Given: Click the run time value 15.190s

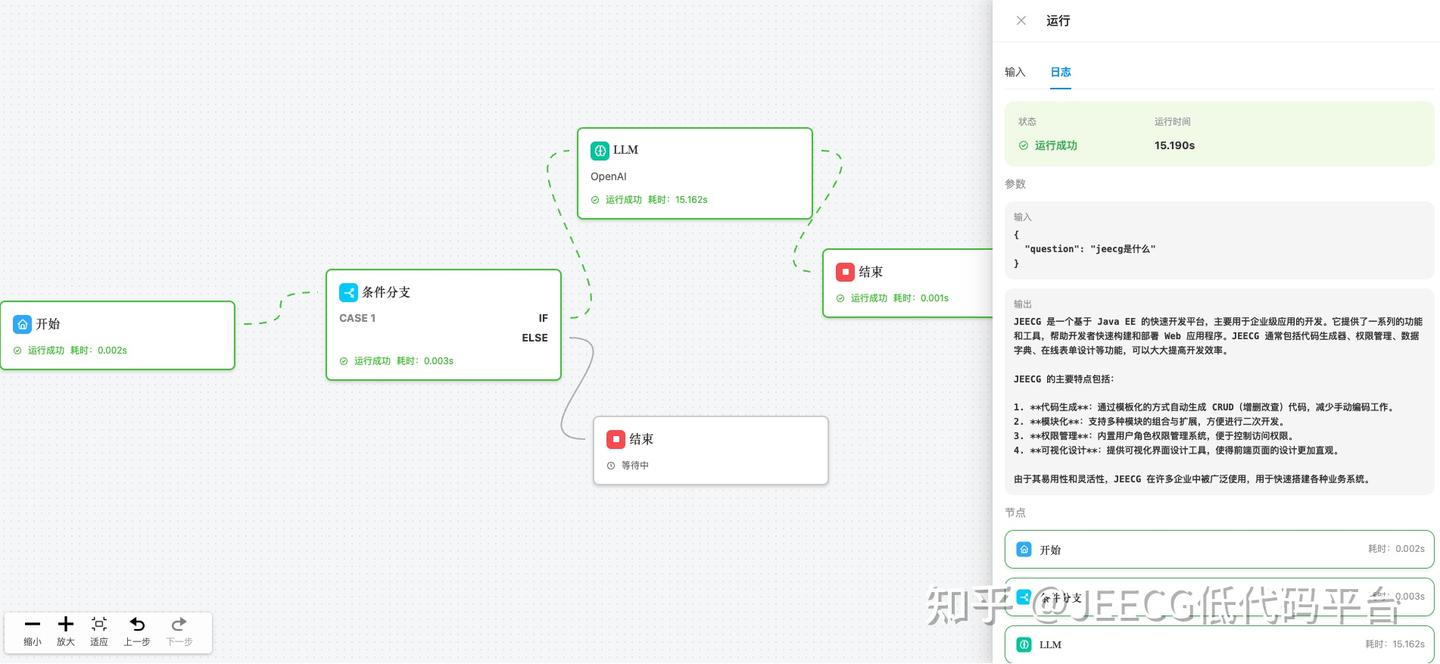Looking at the screenshot, I should coord(1174,145).
